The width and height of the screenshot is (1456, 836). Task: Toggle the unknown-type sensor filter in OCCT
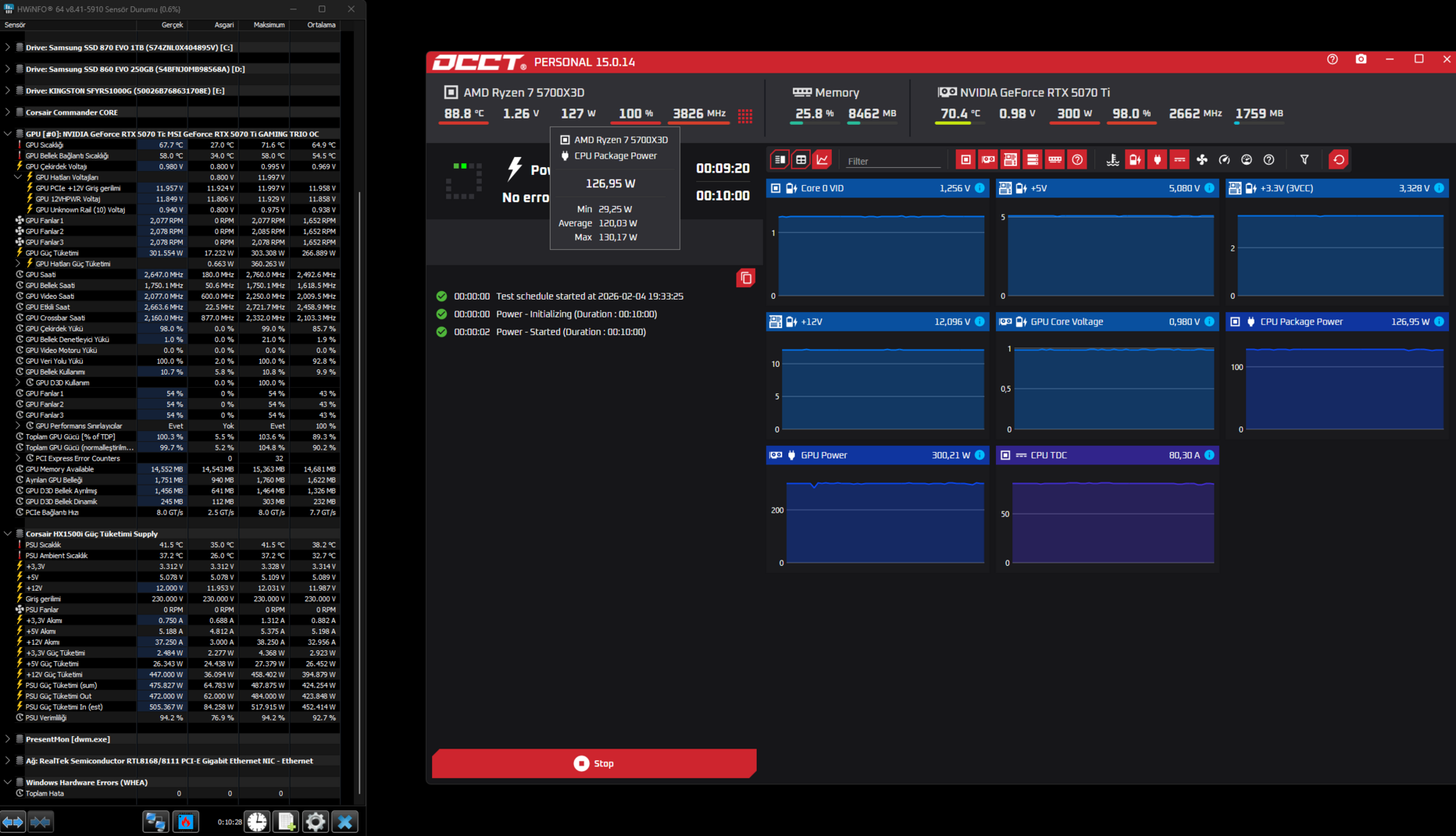coord(1269,160)
